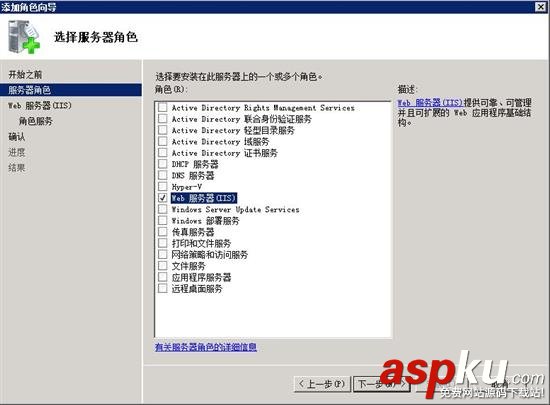550x405 pixels.
Task: Close the 添加角色向导 window
Action: click(x=541, y=7)
